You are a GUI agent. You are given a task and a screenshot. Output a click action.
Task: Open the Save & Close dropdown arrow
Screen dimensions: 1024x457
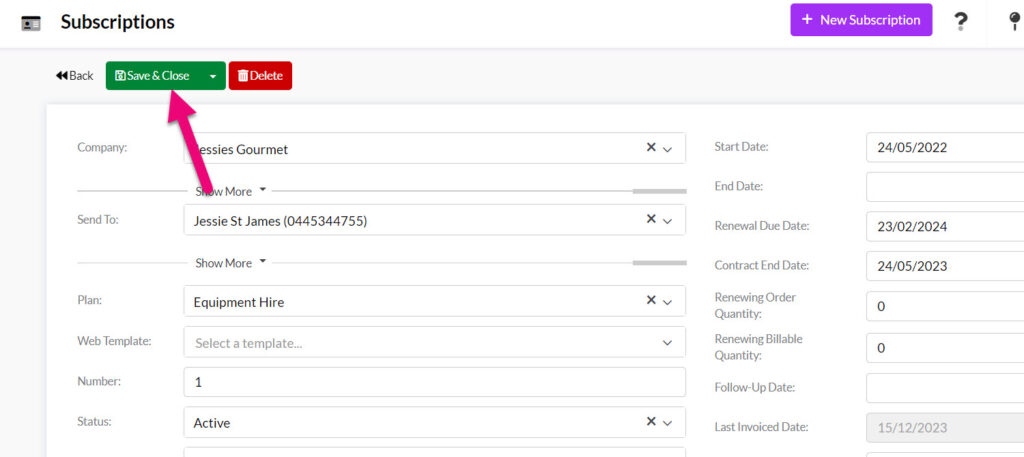click(213, 76)
